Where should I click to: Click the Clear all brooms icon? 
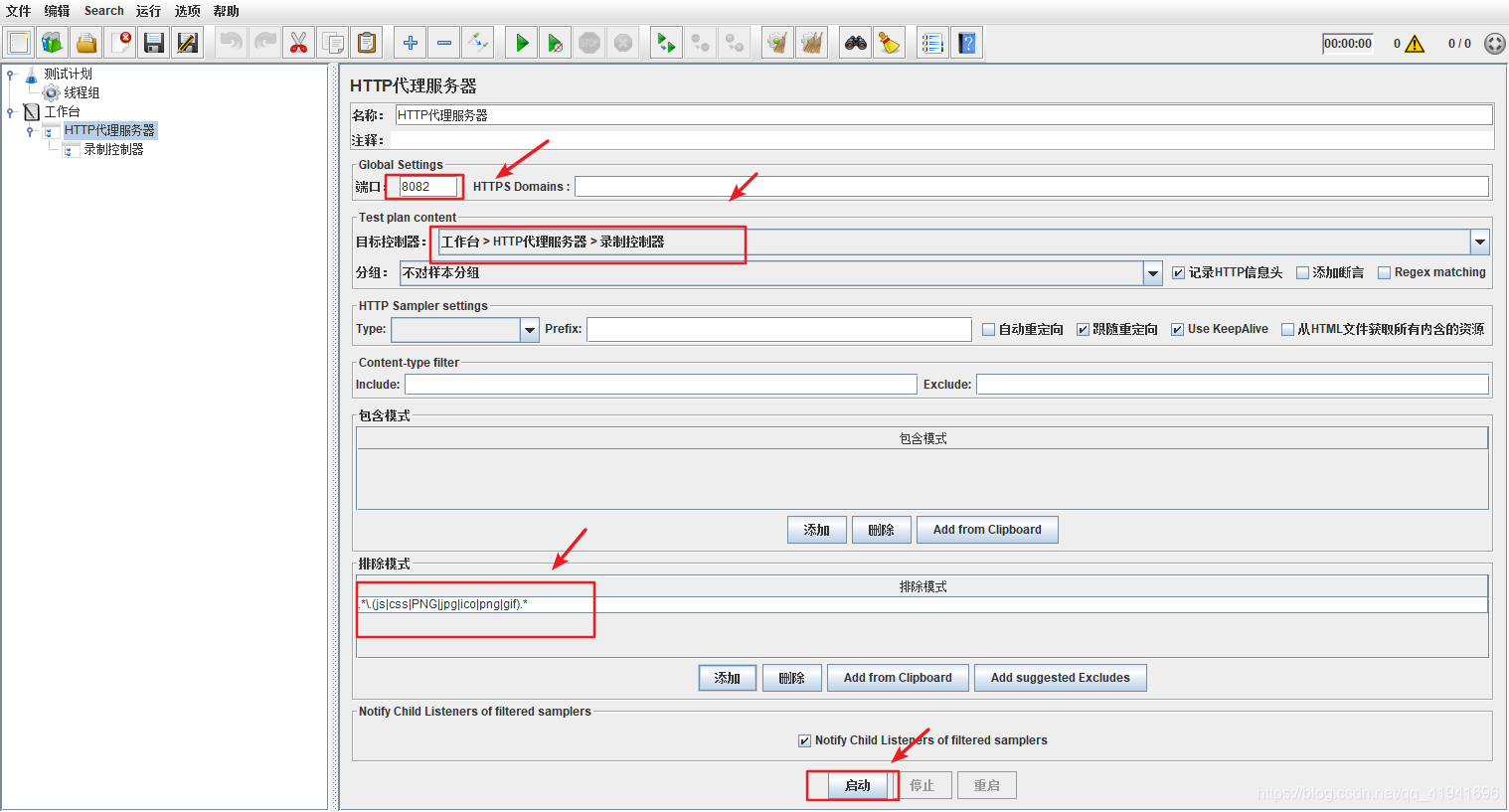tap(812, 43)
